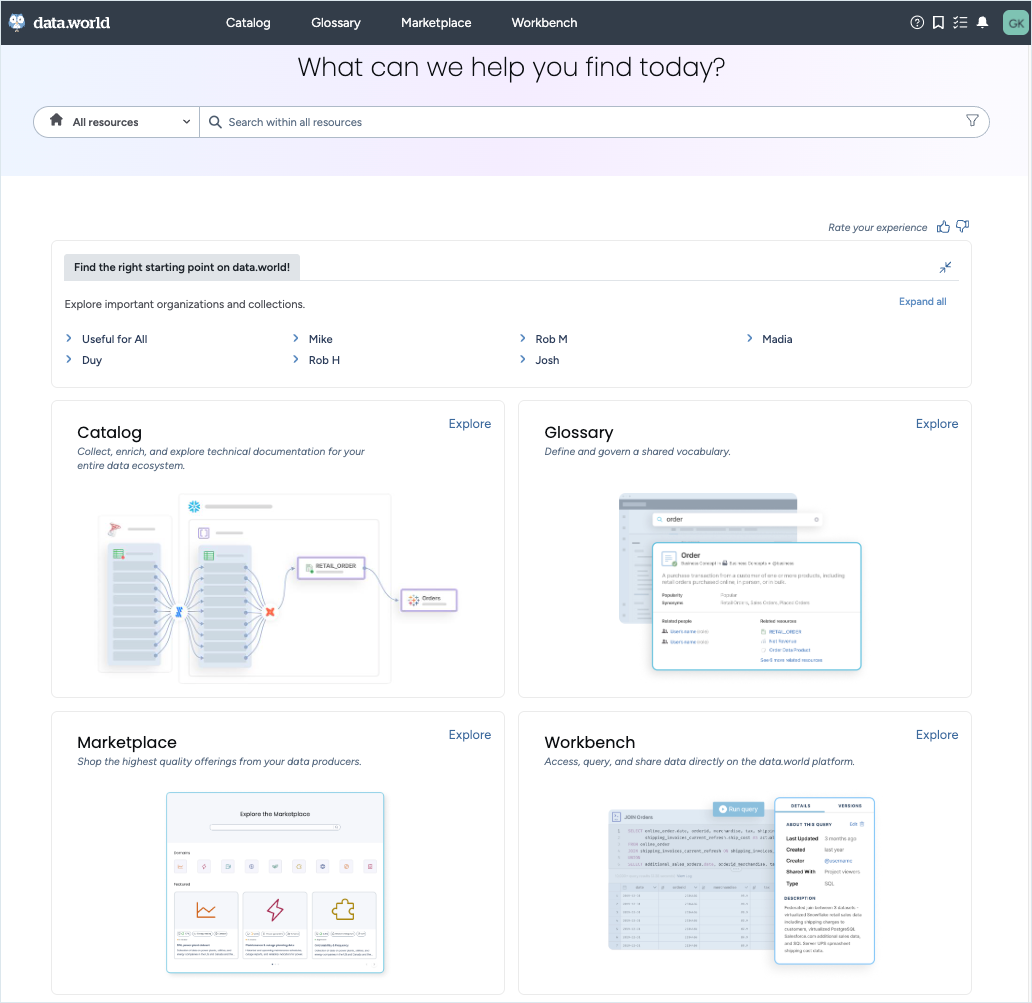Collapse the starting point panel
This screenshot has width=1032, height=1003.
[945, 267]
